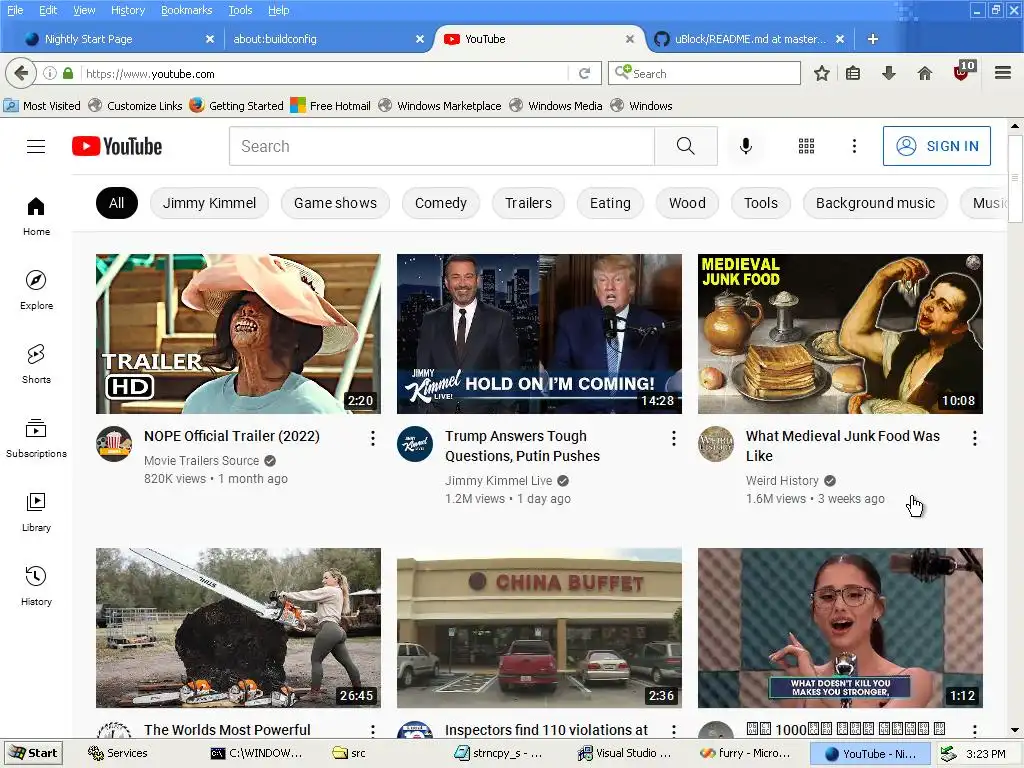Click the Firefox toolbar Search box
The height and width of the screenshot is (768, 1024).
coord(704,73)
